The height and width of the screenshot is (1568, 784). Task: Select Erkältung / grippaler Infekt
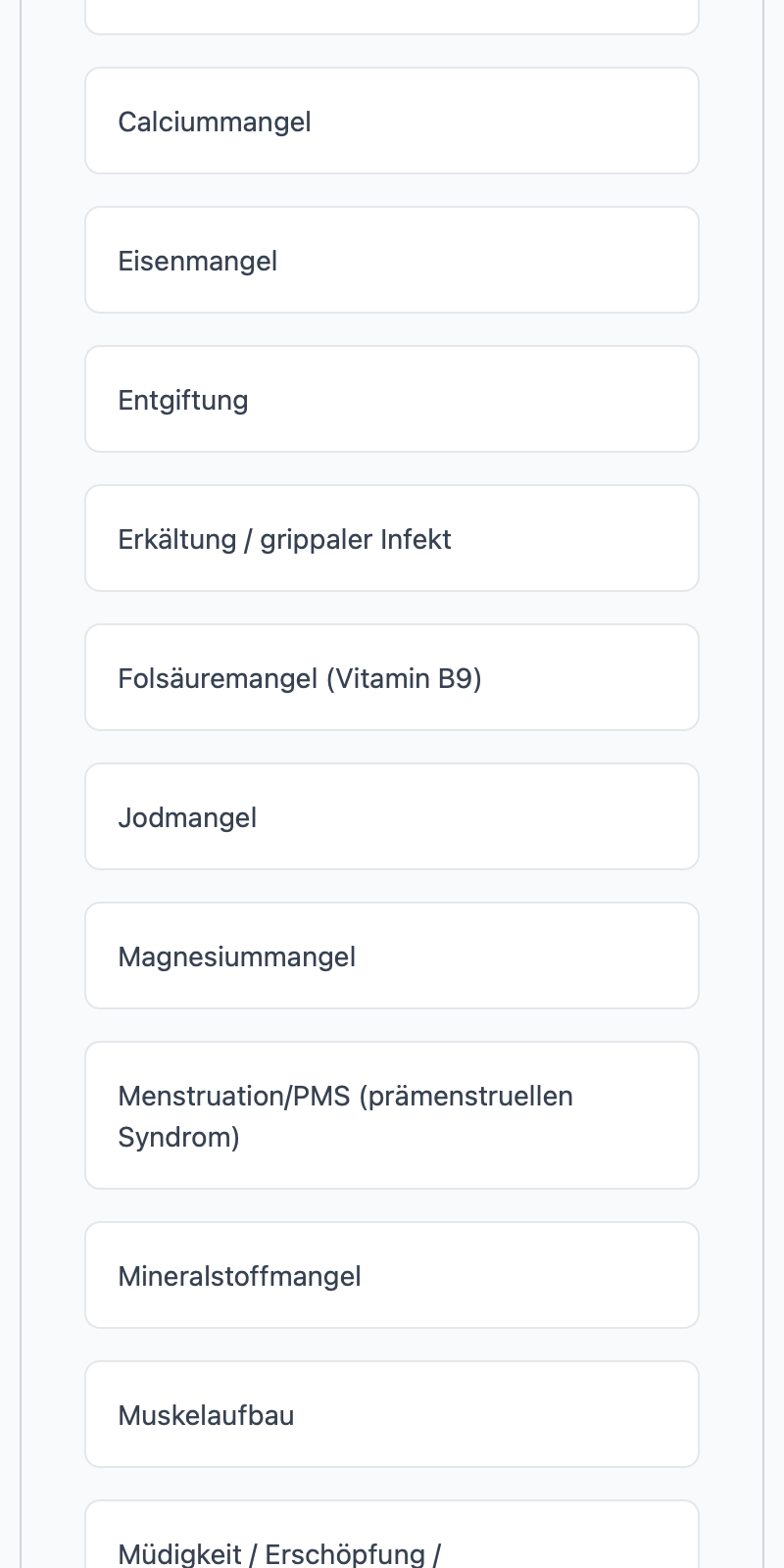pos(392,538)
